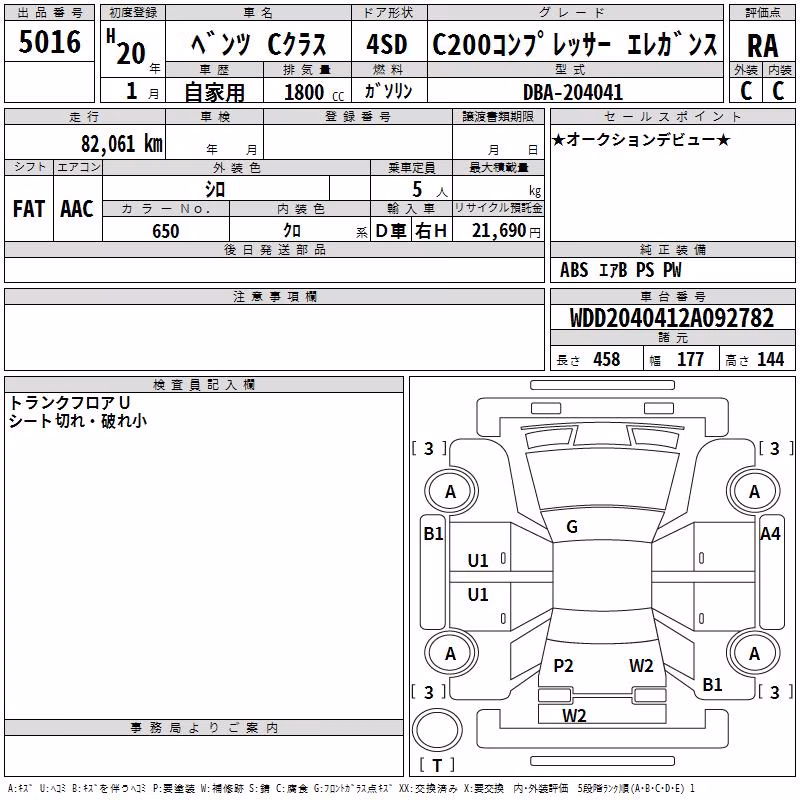Click the car name ベンツ Cクラス
This screenshot has height=800, width=800.
click(x=259, y=44)
